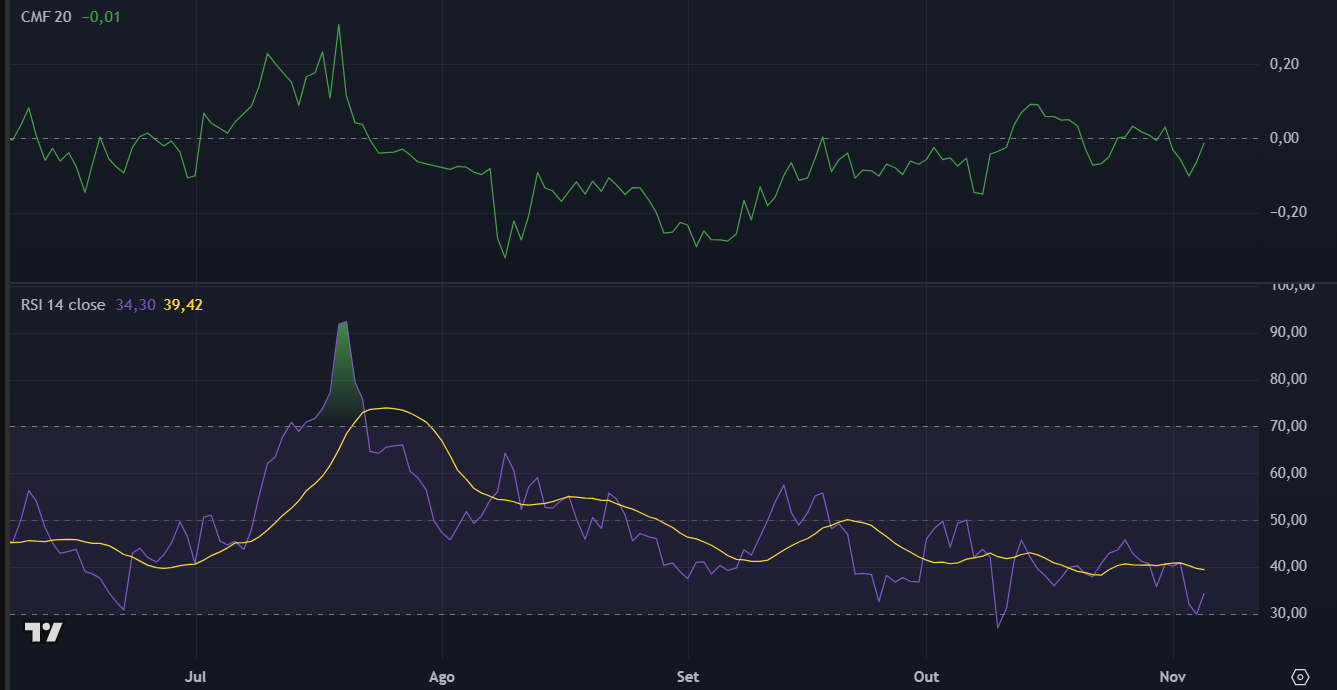
Task: Click the 50,00 RSI level value
Action: (1287, 520)
